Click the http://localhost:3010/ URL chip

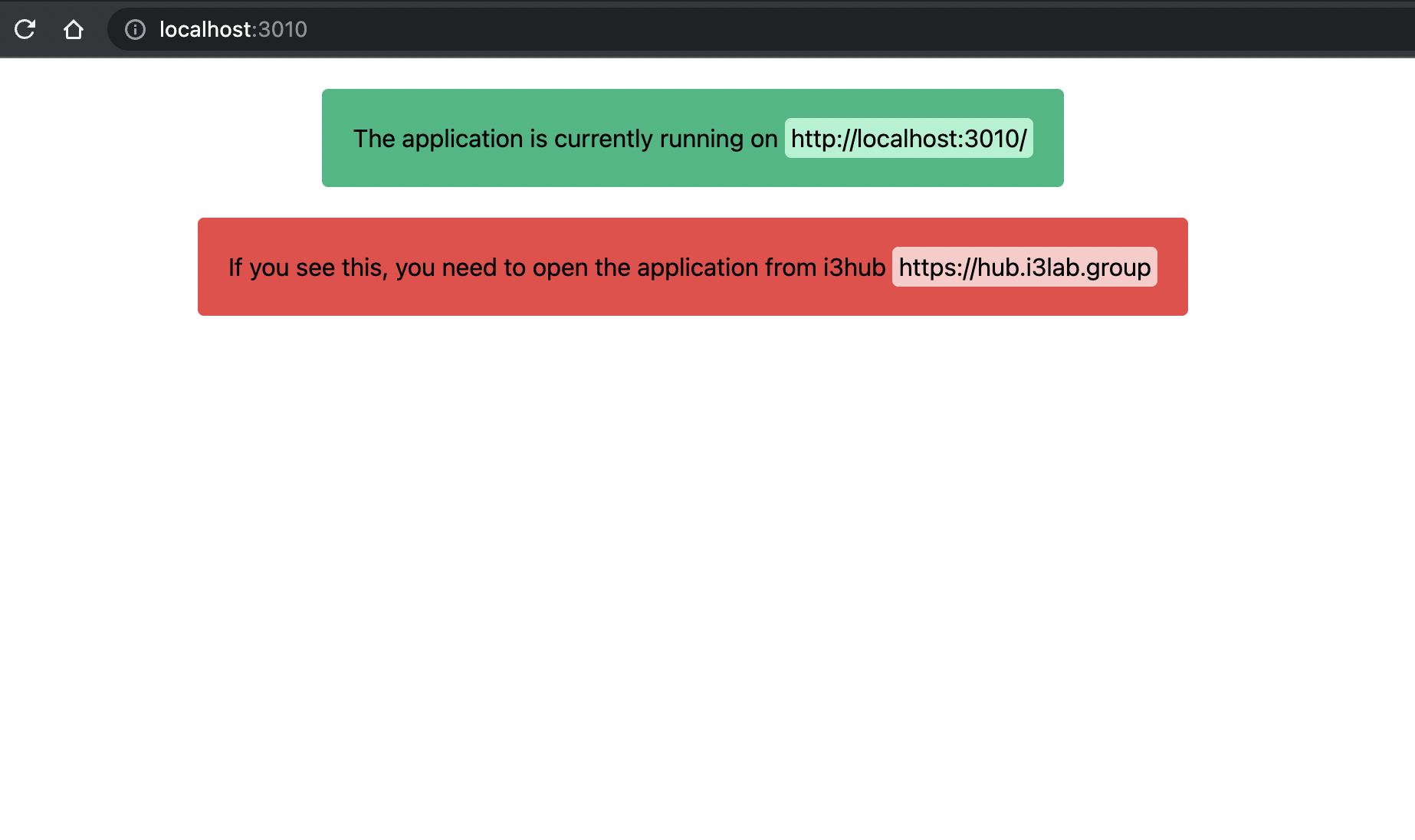(908, 139)
